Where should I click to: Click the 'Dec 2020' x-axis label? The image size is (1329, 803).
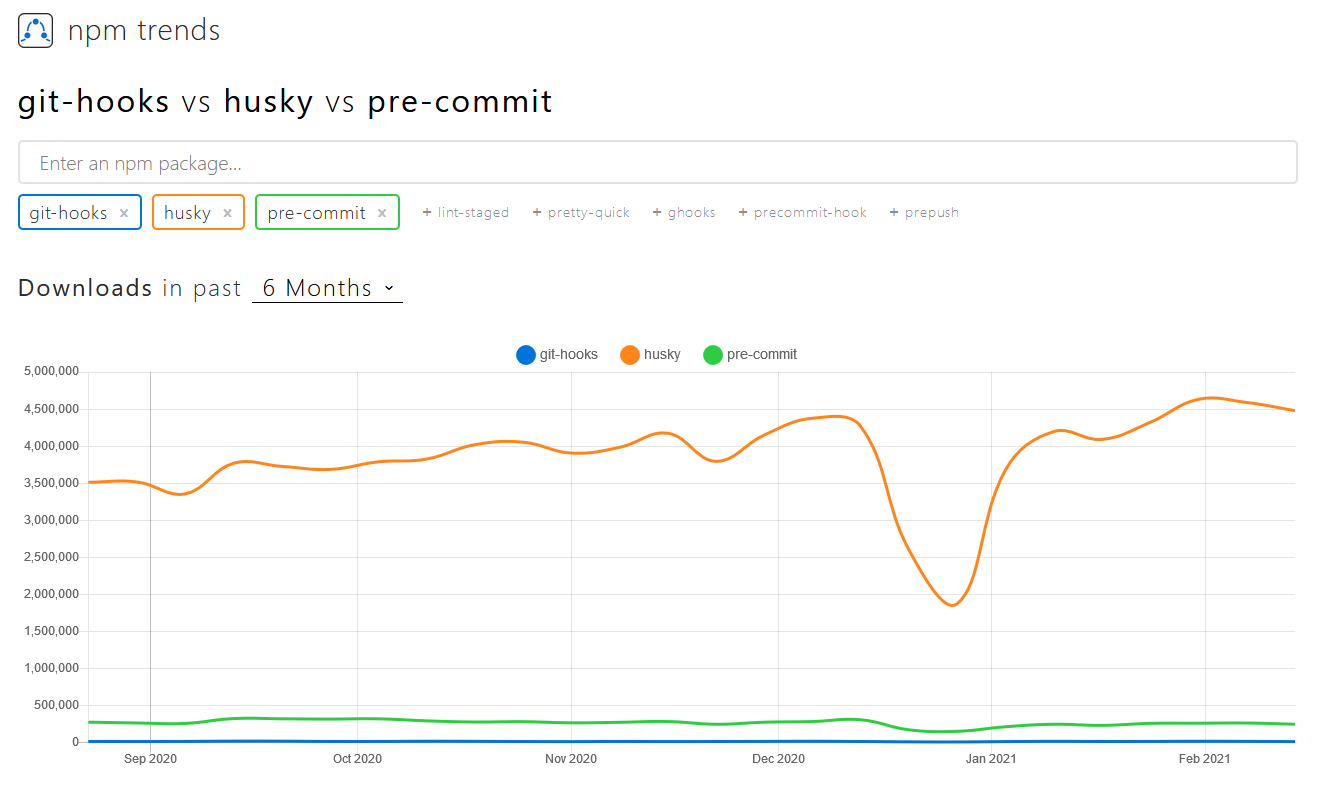(778, 759)
